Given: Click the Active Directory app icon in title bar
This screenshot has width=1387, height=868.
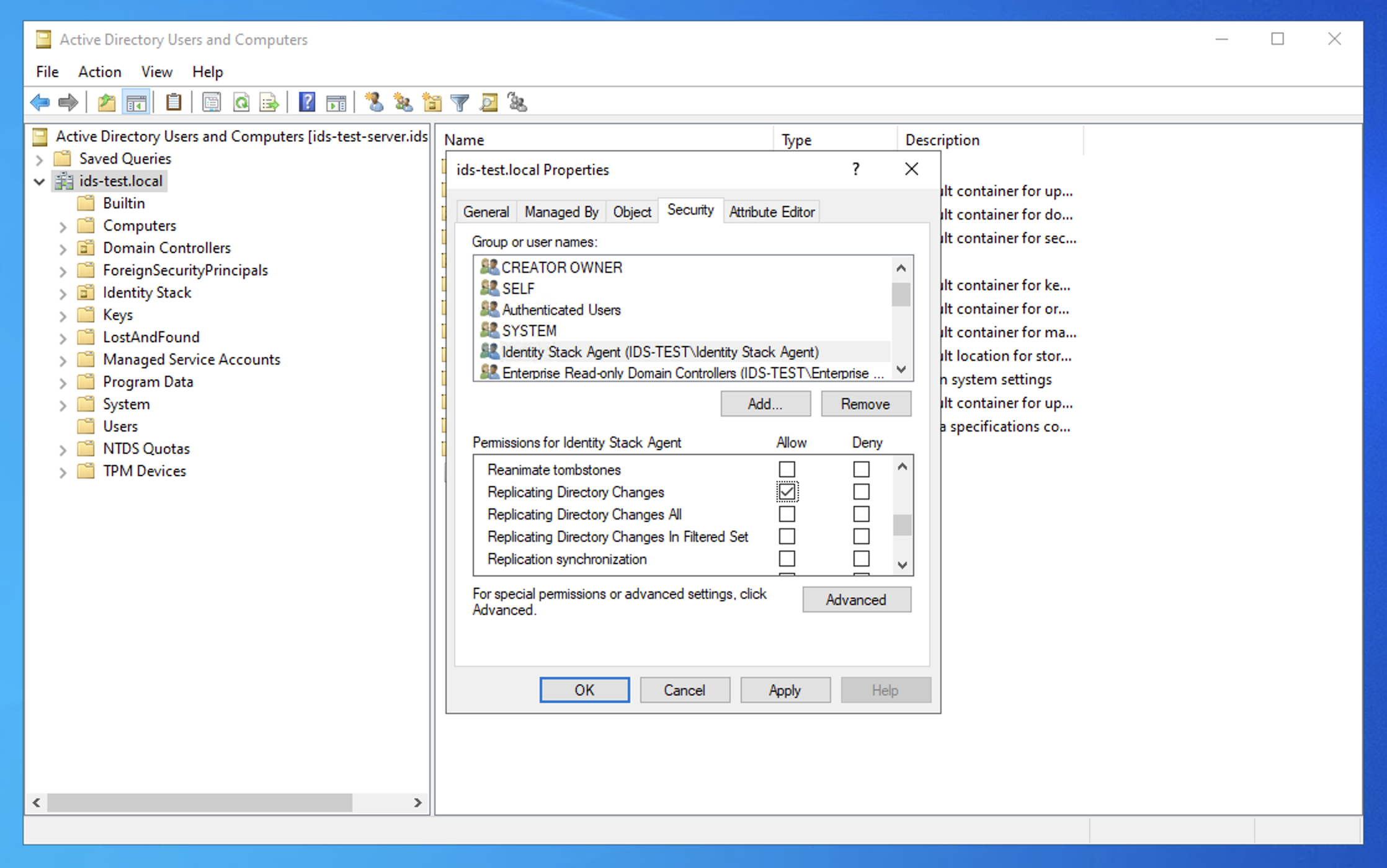Looking at the screenshot, I should click(x=43, y=40).
